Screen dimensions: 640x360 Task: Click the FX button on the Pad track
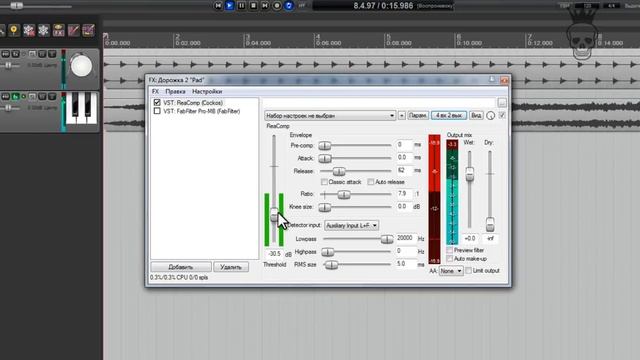[15, 97]
